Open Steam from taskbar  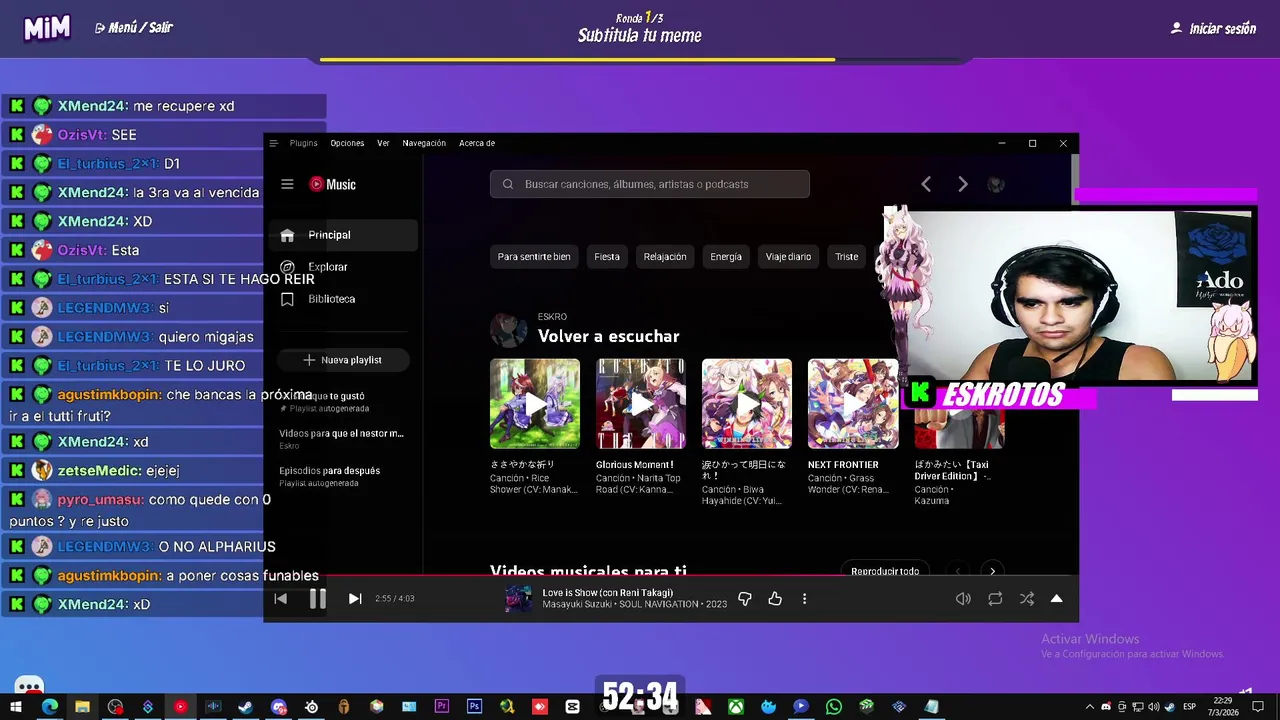click(245, 707)
